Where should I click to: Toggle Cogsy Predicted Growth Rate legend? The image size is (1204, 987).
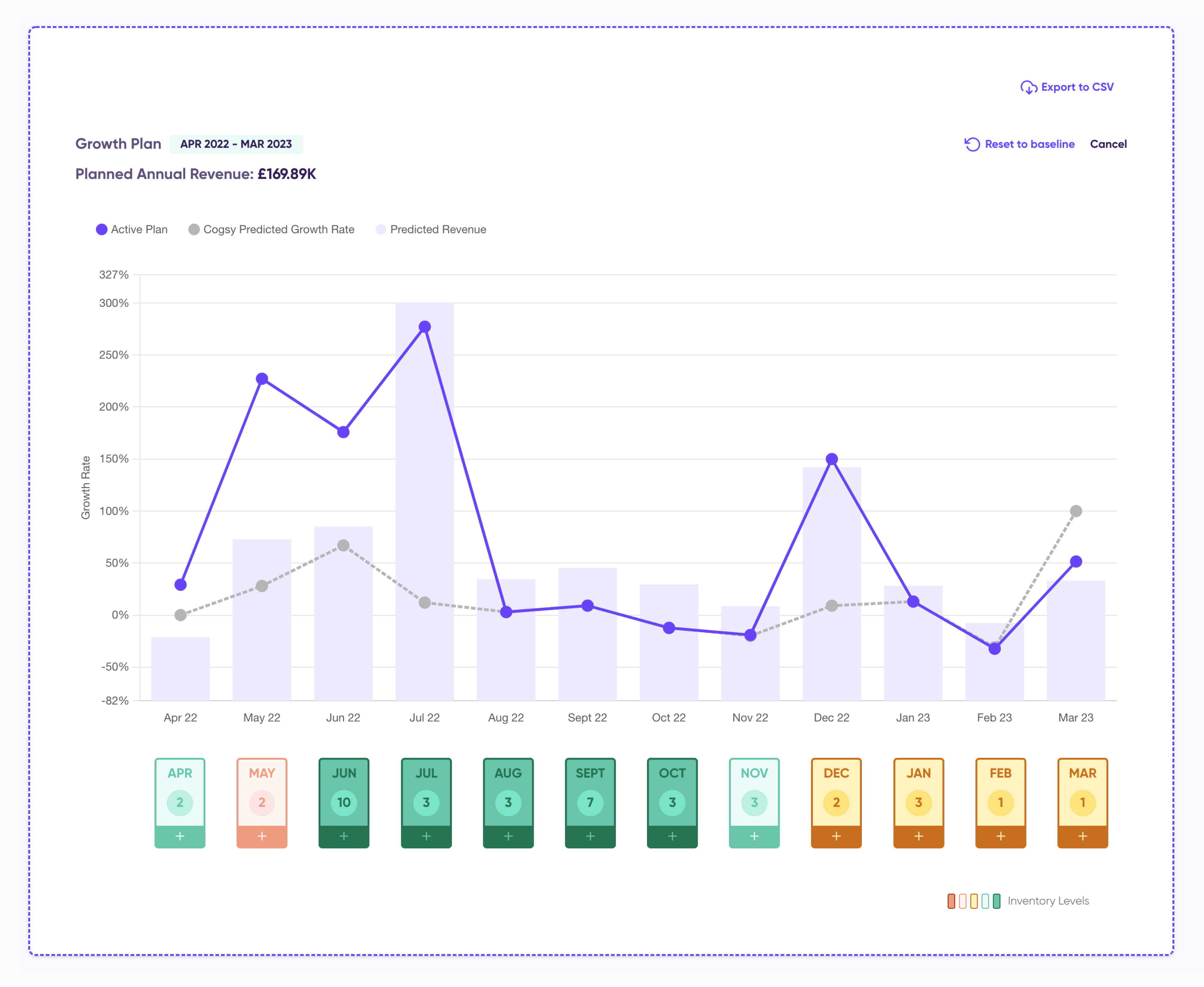pyautogui.click(x=272, y=230)
